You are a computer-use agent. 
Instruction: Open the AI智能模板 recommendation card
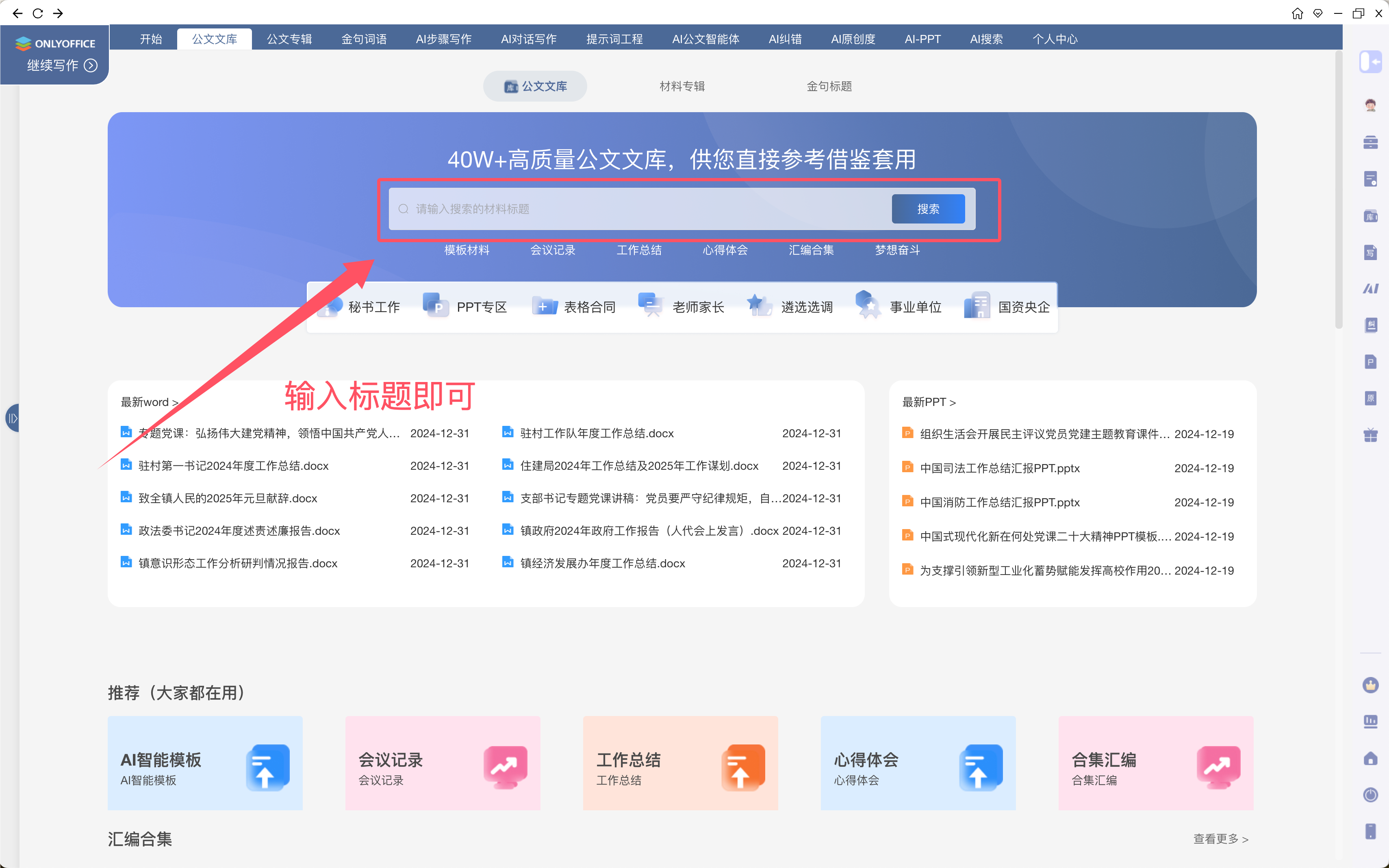[x=205, y=763]
